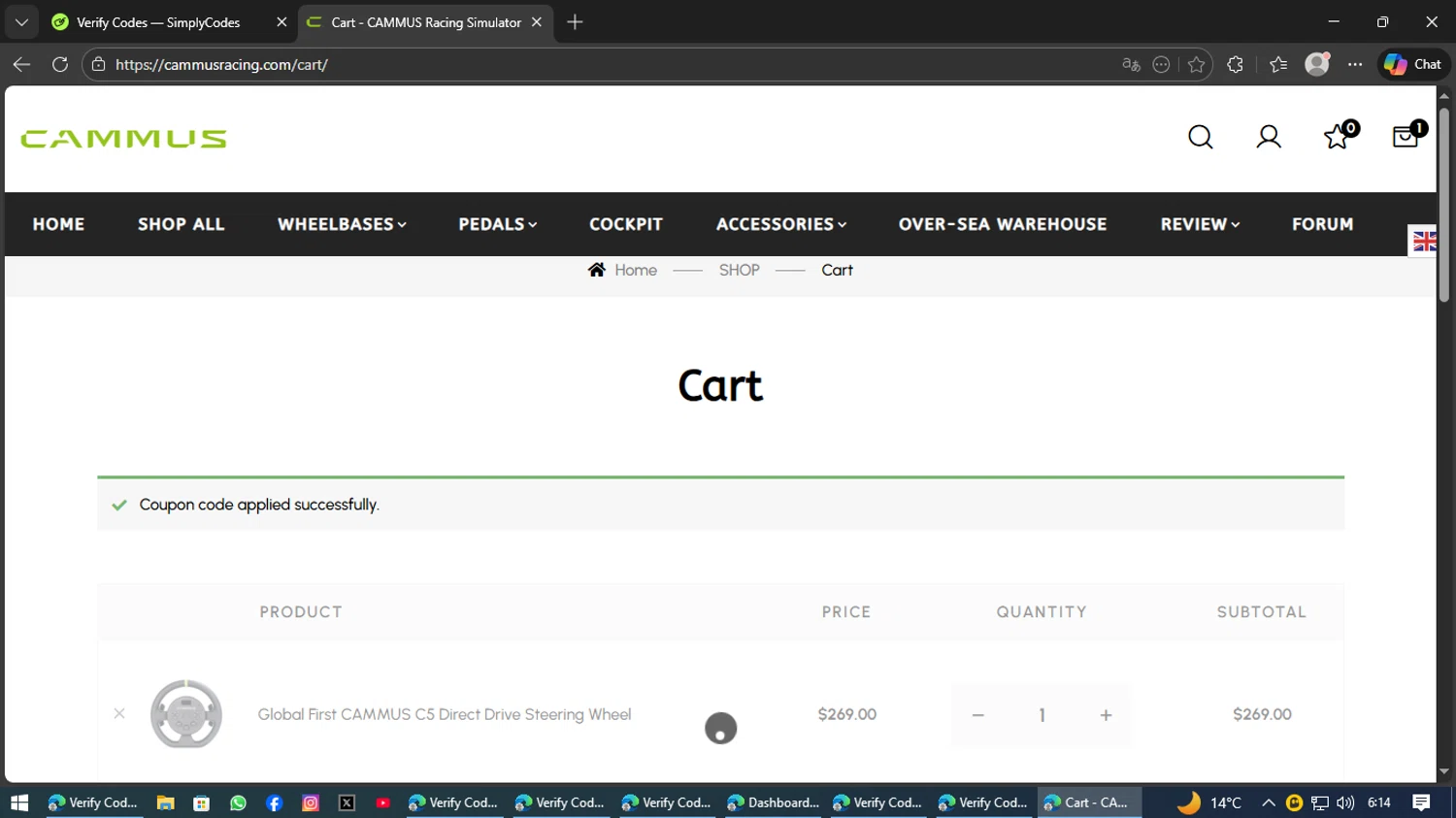Open File Explorer from taskbar
Viewport: 1456px width, 818px height.
click(x=165, y=802)
